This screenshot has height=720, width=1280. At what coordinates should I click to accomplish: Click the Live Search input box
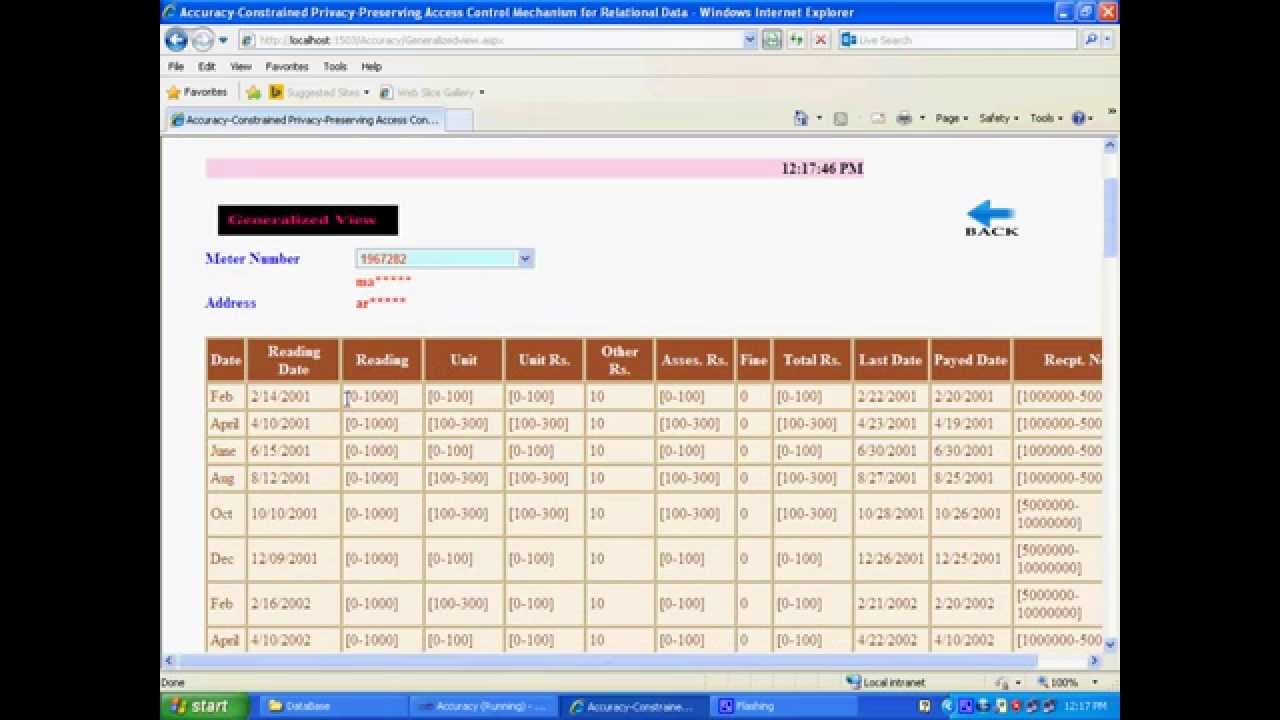(x=958, y=40)
